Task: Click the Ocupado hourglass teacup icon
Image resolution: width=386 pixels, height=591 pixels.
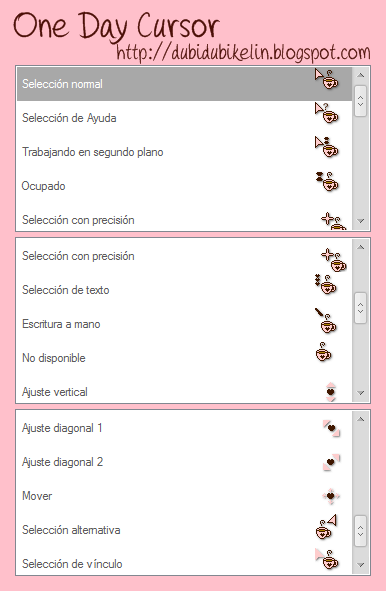Action: tap(327, 181)
